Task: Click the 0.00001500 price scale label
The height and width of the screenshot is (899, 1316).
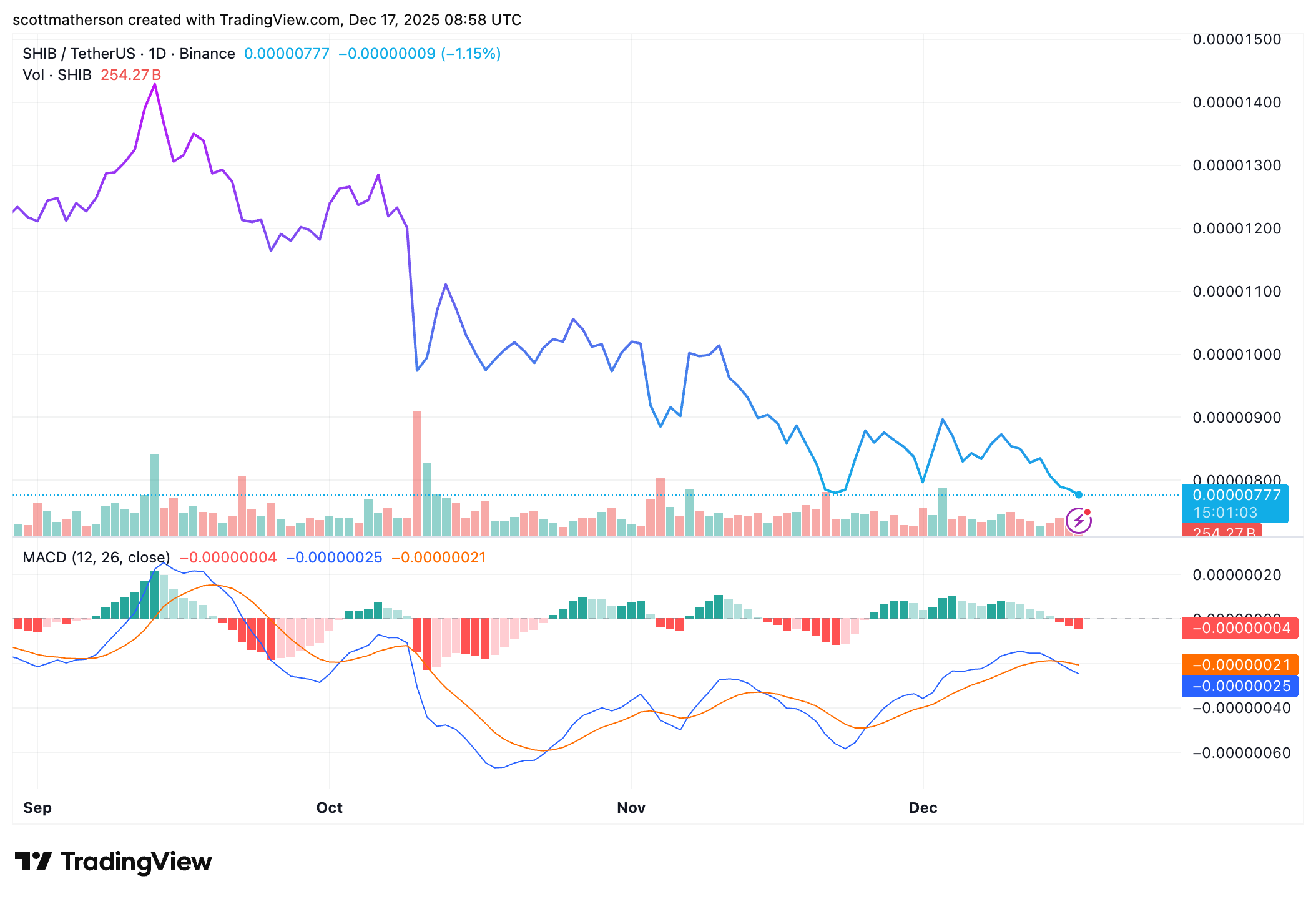Action: coord(1236,39)
